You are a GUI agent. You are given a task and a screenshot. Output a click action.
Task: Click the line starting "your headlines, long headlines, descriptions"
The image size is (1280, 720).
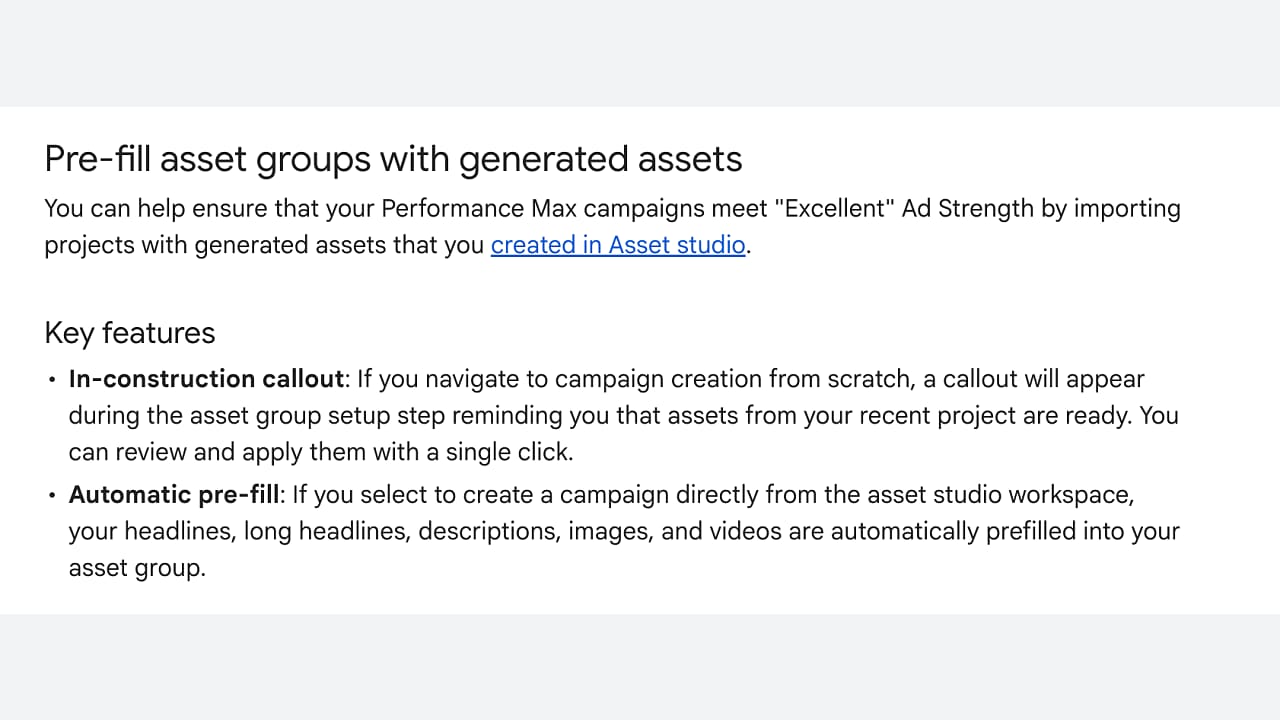pos(624,531)
